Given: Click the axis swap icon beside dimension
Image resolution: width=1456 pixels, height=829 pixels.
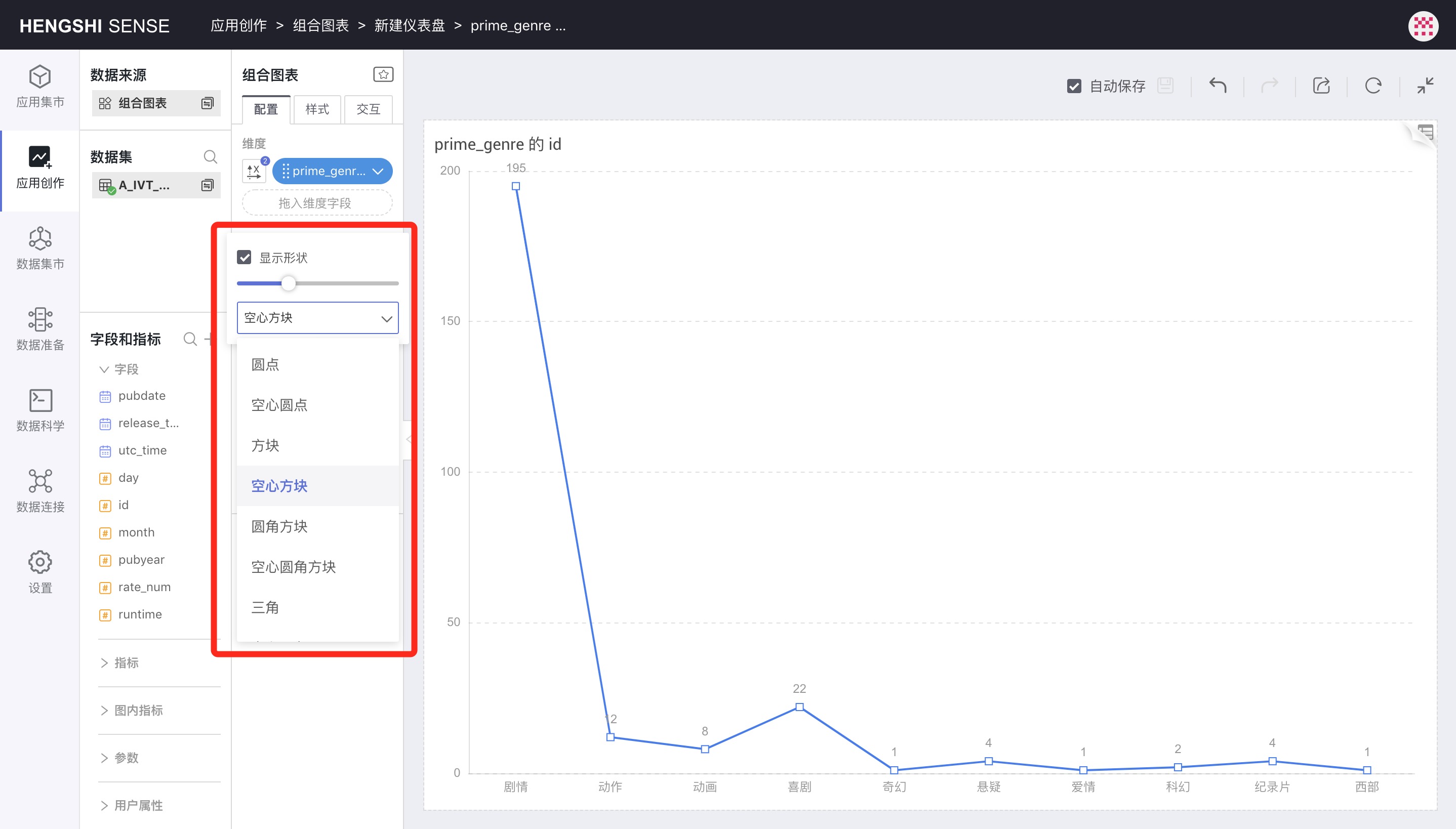Looking at the screenshot, I should point(254,171).
